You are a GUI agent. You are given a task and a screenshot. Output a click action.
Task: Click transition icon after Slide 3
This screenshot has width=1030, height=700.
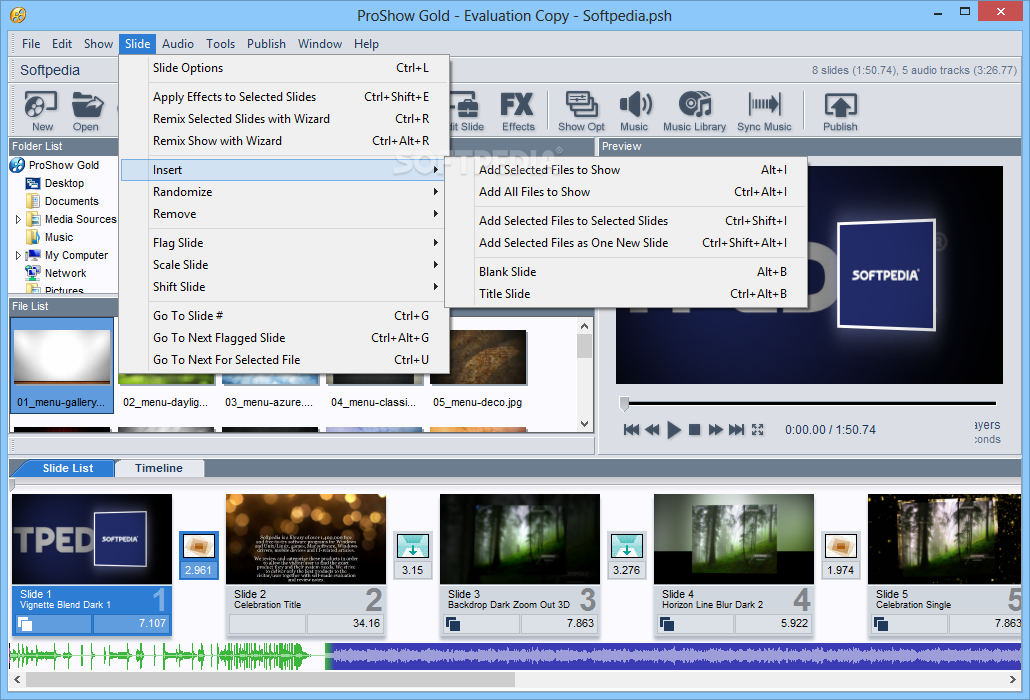click(627, 546)
